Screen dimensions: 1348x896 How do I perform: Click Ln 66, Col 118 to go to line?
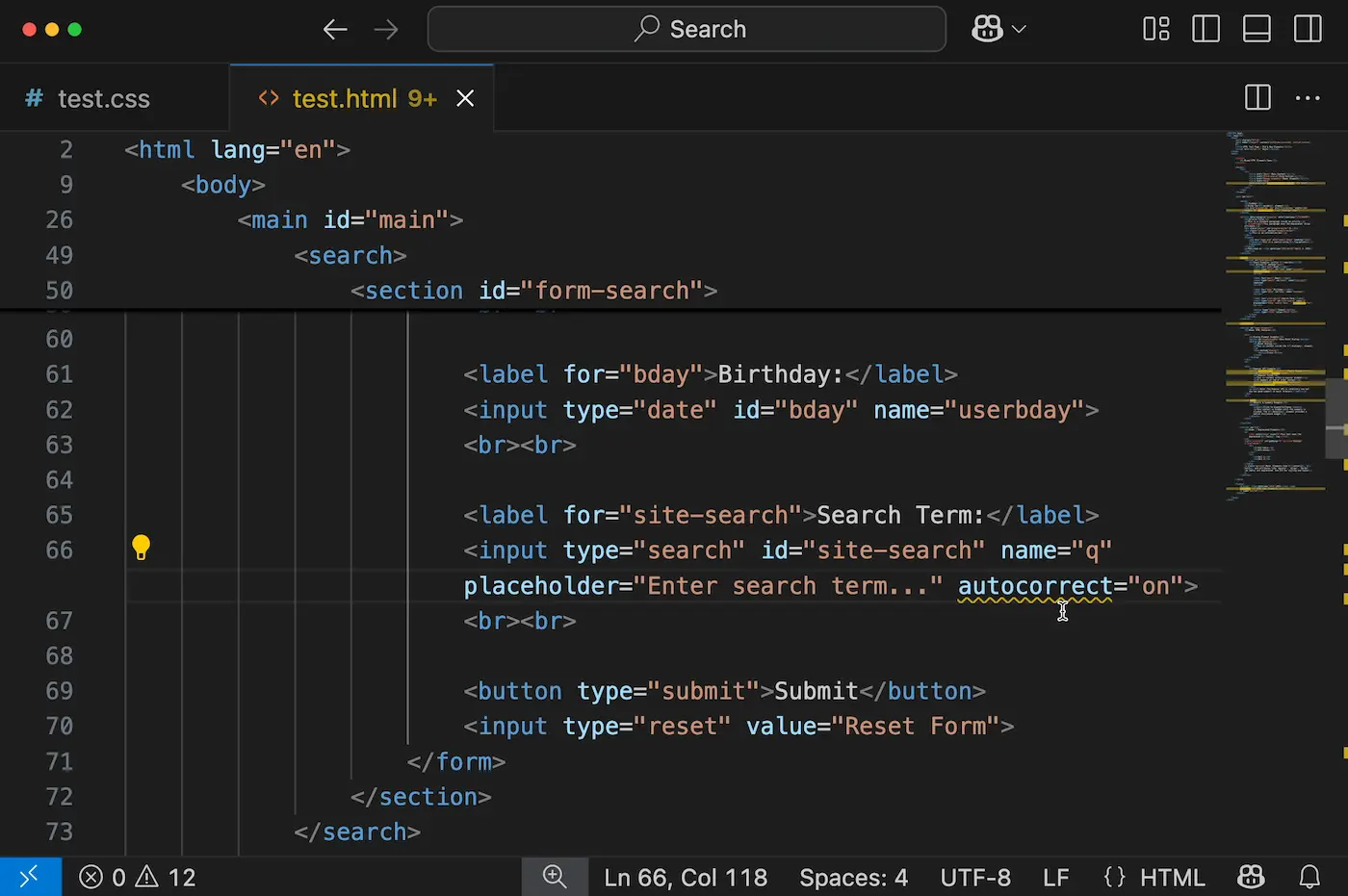click(686, 877)
